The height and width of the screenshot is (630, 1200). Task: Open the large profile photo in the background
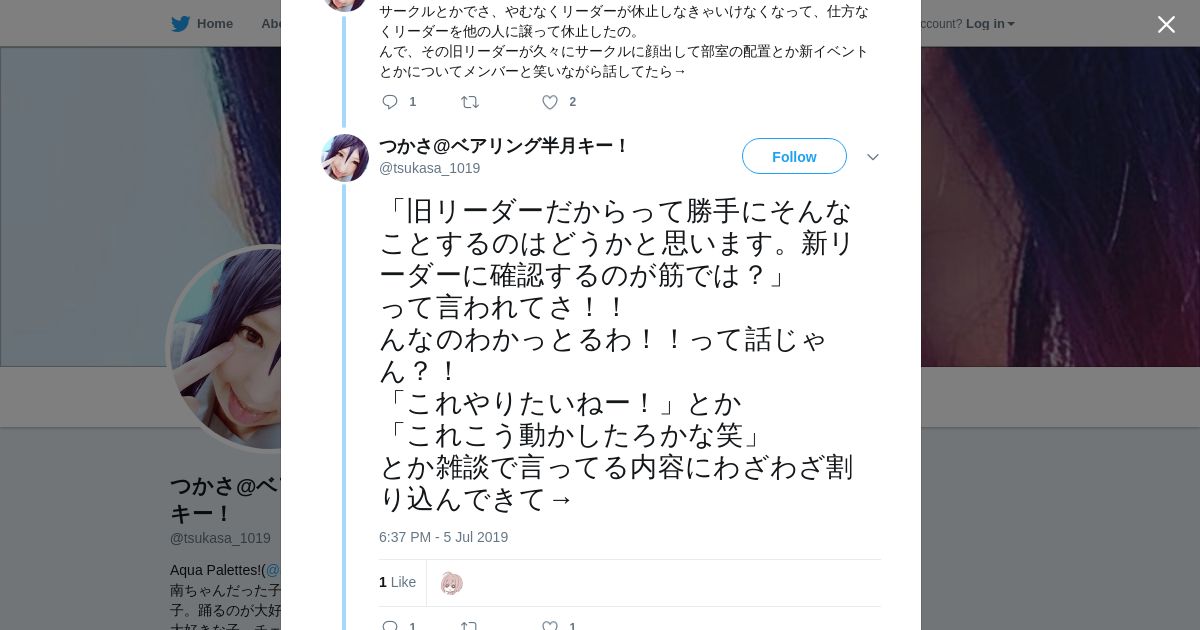click(225, 348)
